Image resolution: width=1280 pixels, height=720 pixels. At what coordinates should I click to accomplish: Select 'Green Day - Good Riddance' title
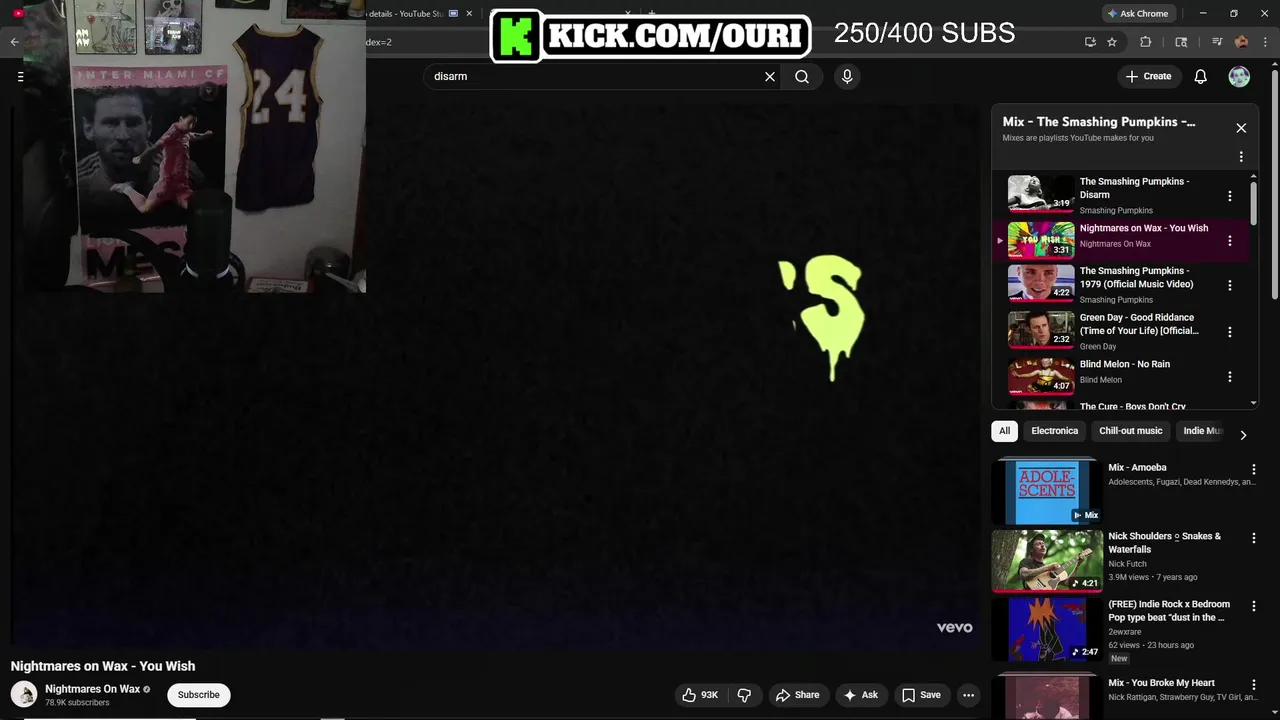[1139, 324]
